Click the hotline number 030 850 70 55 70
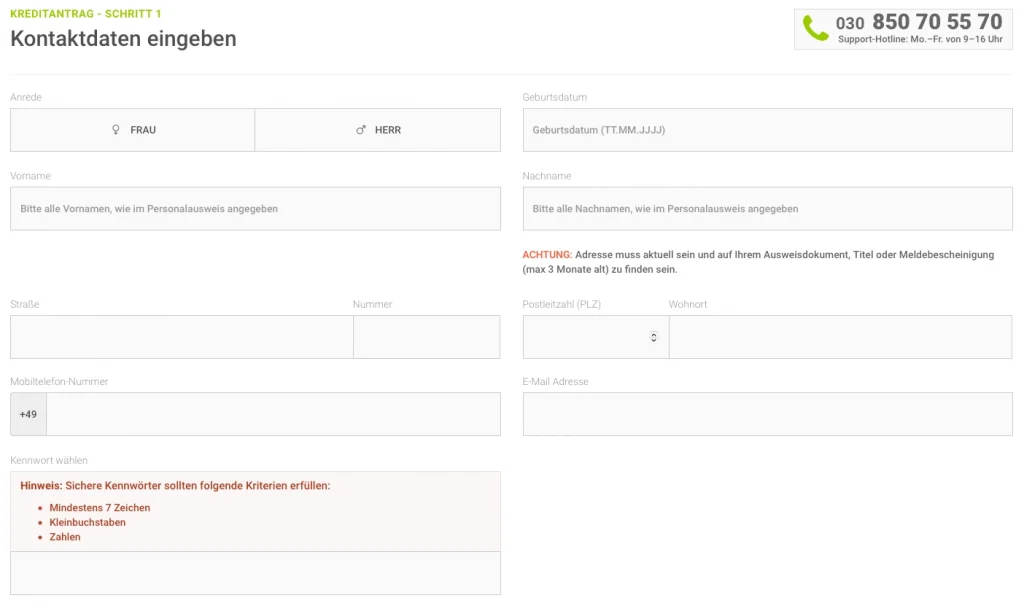Viewport: 1024px width, 606px height. (x=918, y=22)
